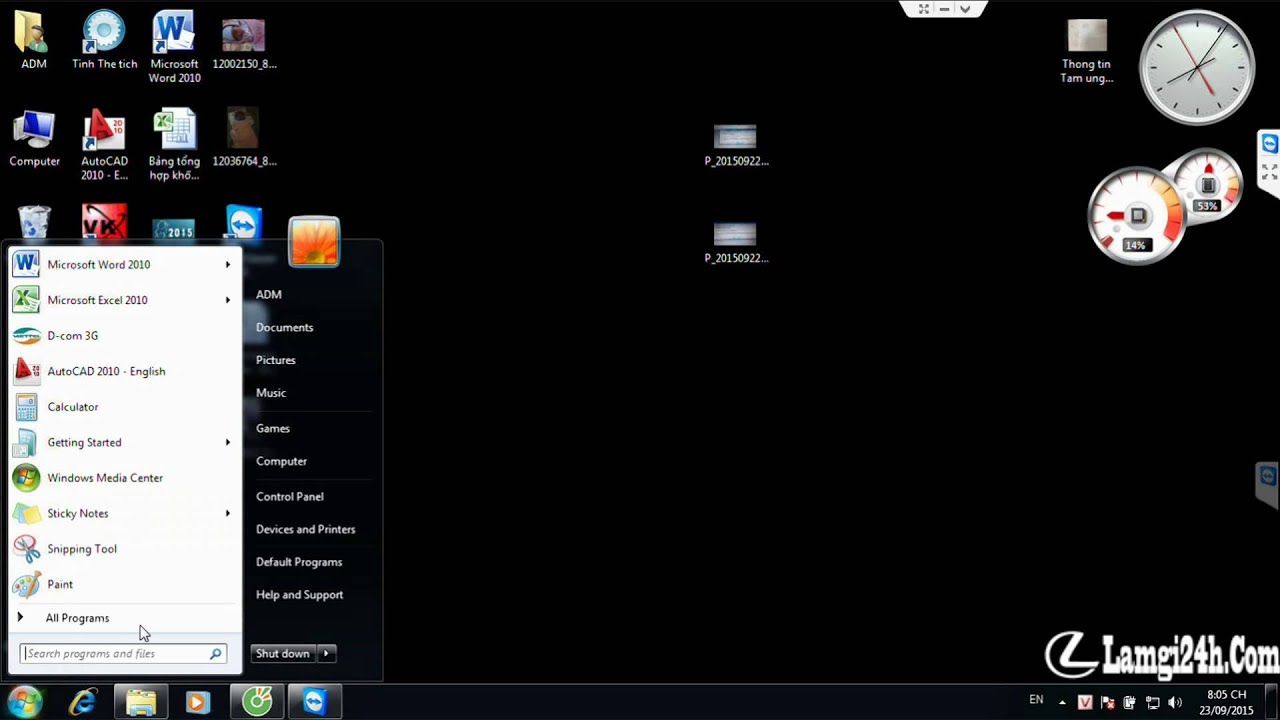Open Computer link in Start menu
The width and height of the screenshot is (1280, 720).
click(282, 461)
